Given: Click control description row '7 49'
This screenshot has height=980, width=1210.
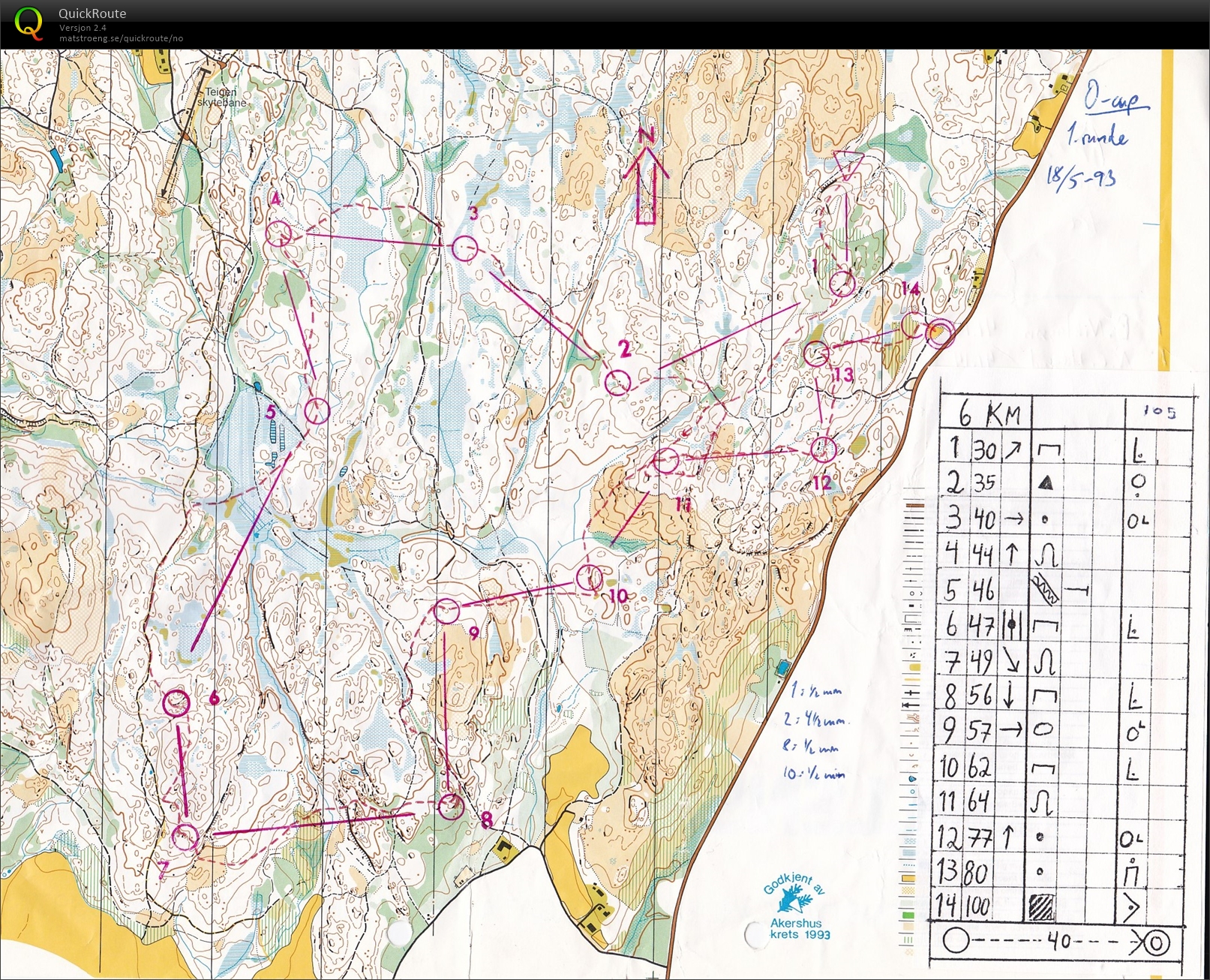Looking at the screenshot, I should coord(1064,660).
